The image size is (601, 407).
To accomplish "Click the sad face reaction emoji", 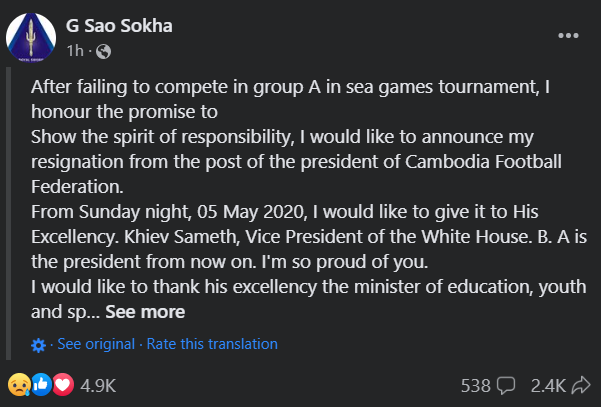I will click(x=19, y=384).
